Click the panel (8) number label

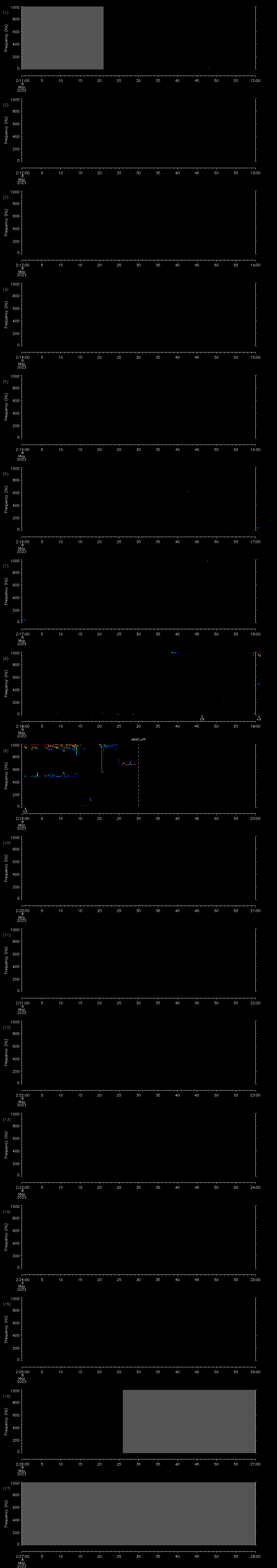[x=6, y=658]
